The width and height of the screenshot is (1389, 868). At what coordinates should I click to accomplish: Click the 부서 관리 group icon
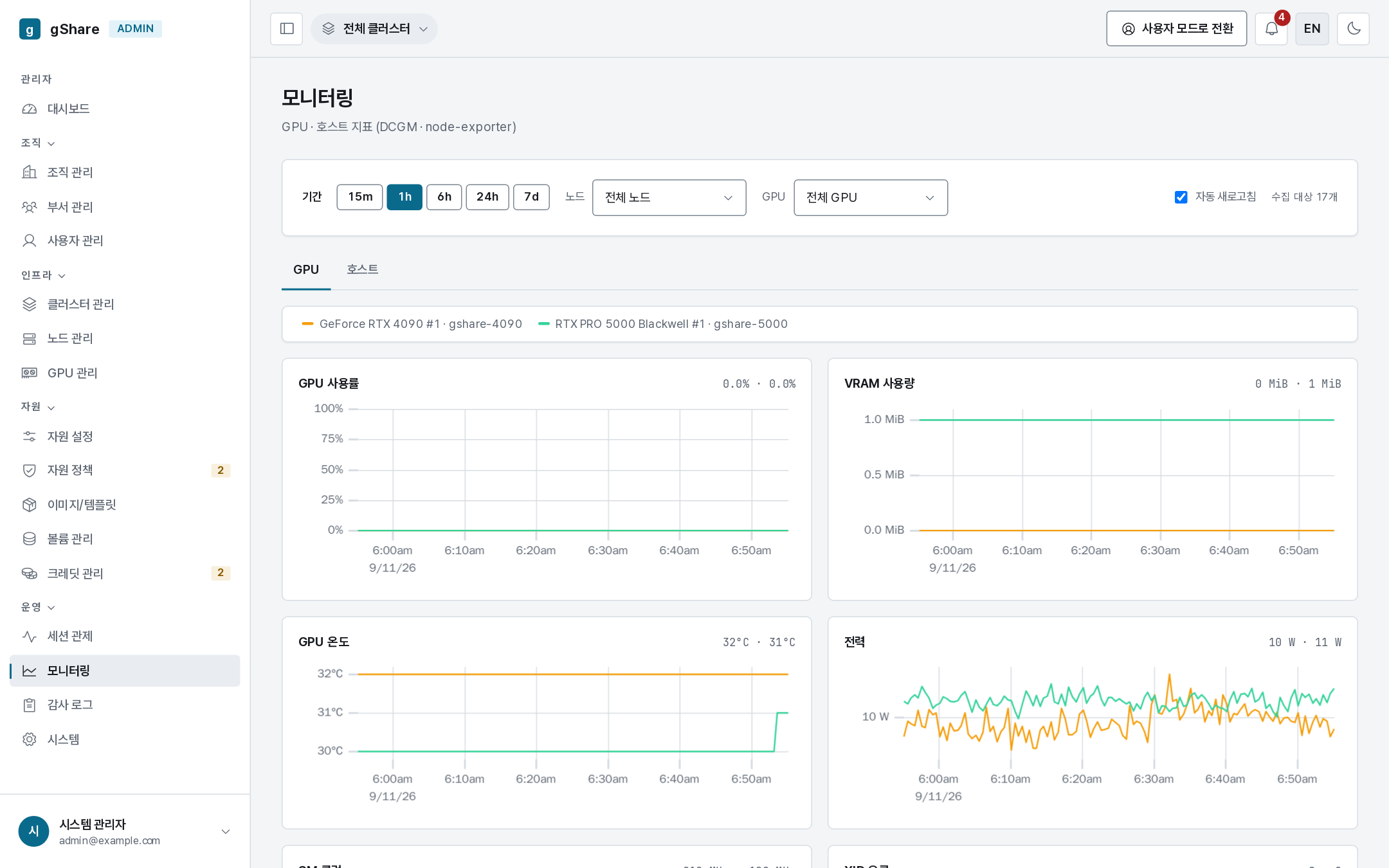[30, 207]
